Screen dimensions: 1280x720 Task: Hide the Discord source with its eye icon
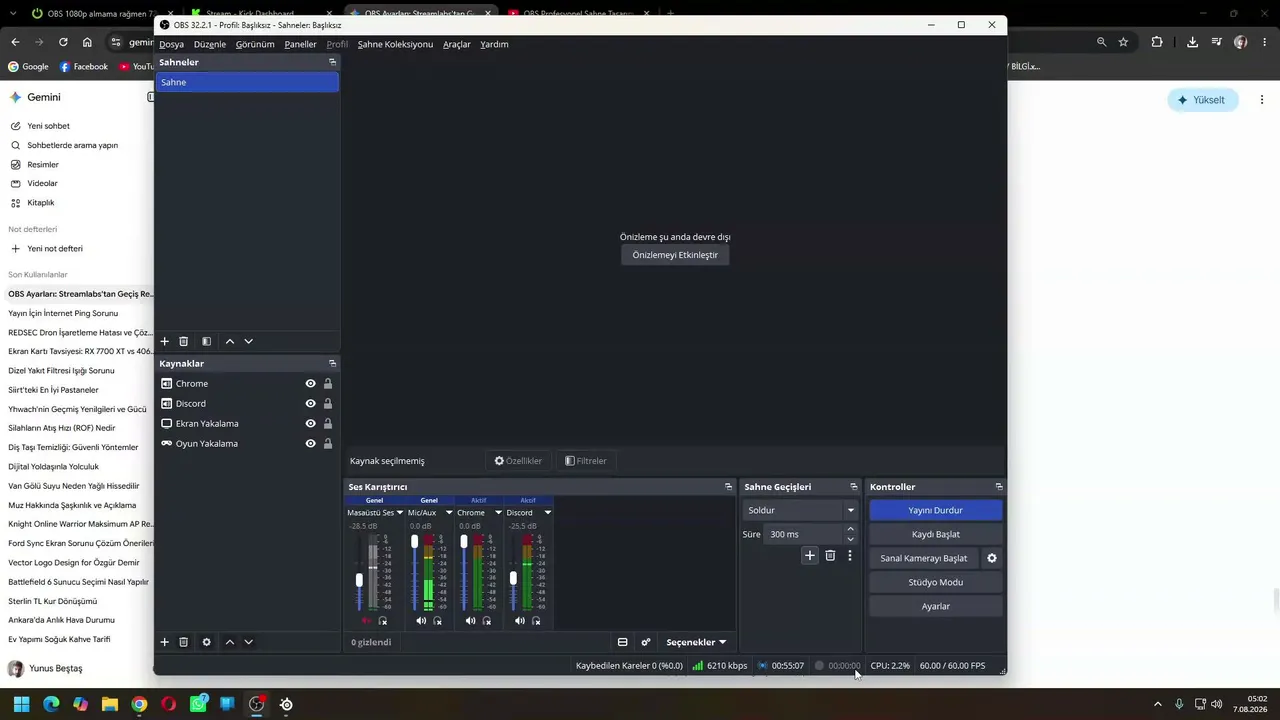[311, 404]
